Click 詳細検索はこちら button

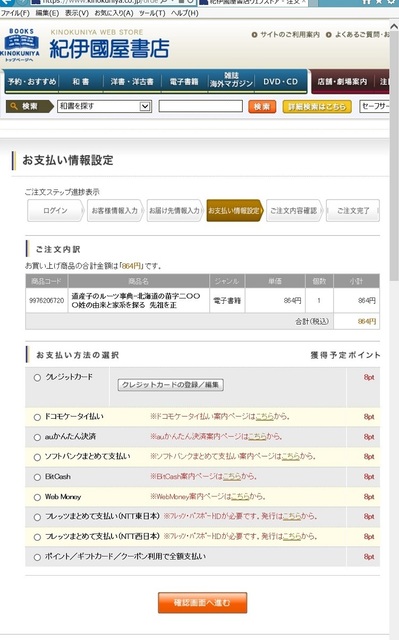pos(317,107)
